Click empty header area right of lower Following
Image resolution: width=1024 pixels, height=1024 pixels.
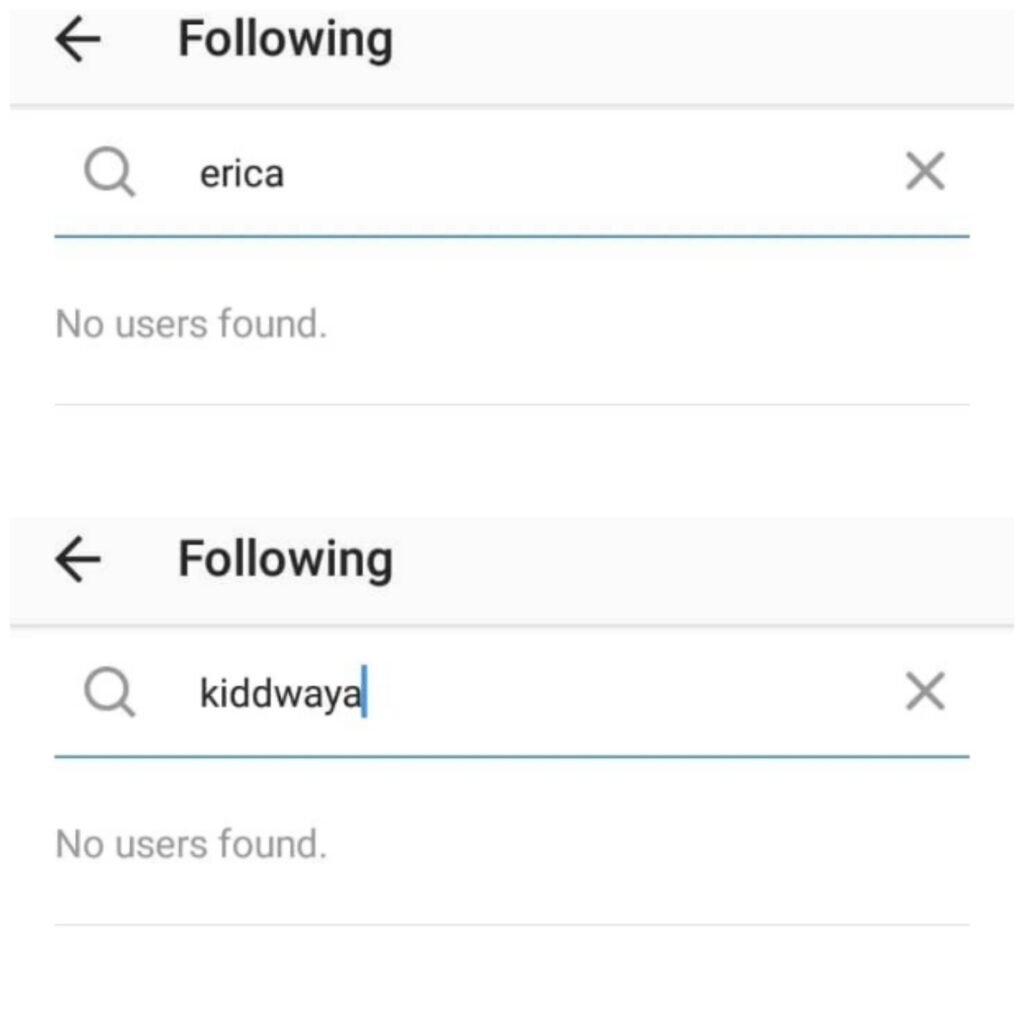pyautogui.click(x=700, y=565)
